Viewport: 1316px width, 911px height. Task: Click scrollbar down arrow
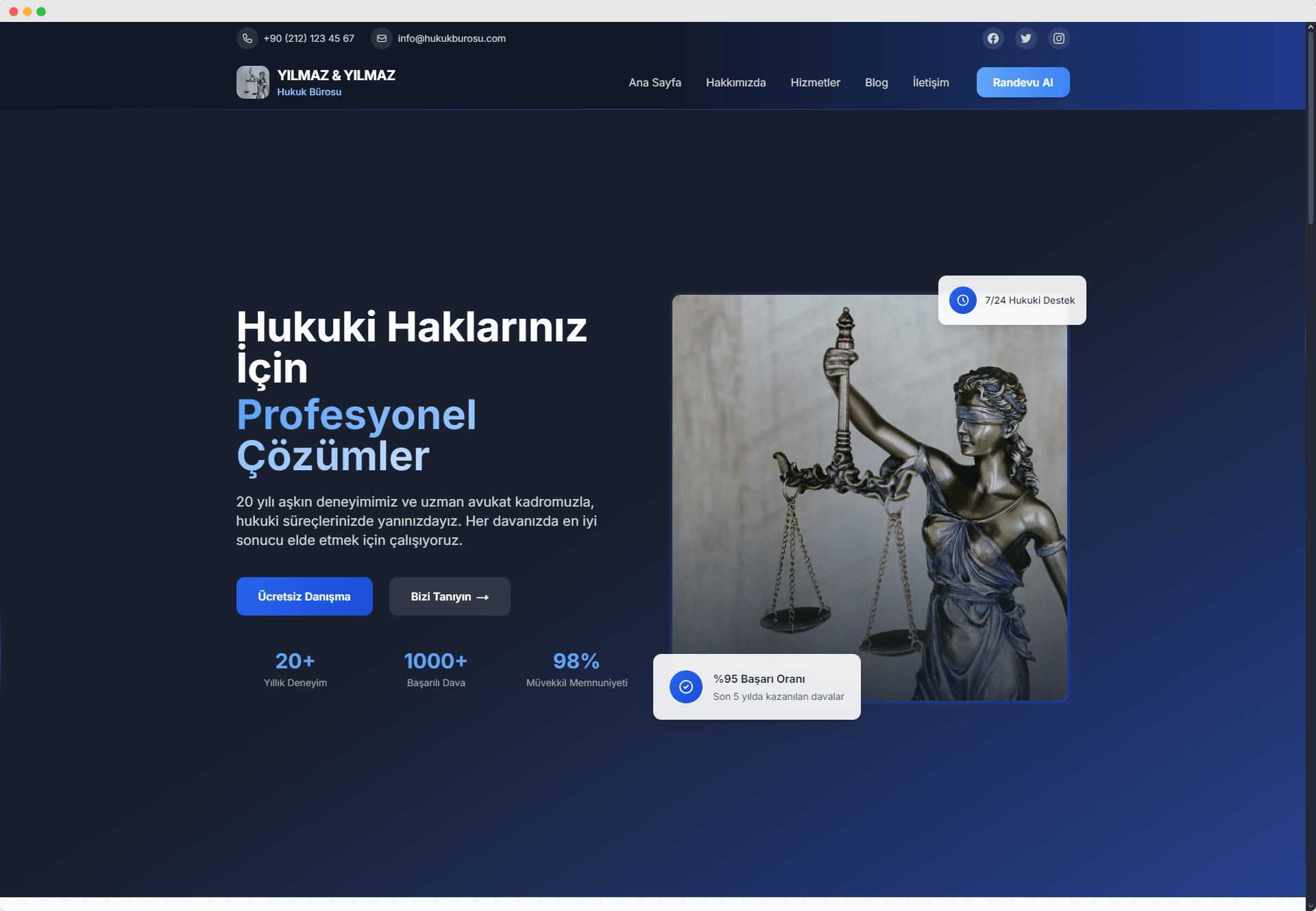pyautogui.click(x=1311, y=906)
